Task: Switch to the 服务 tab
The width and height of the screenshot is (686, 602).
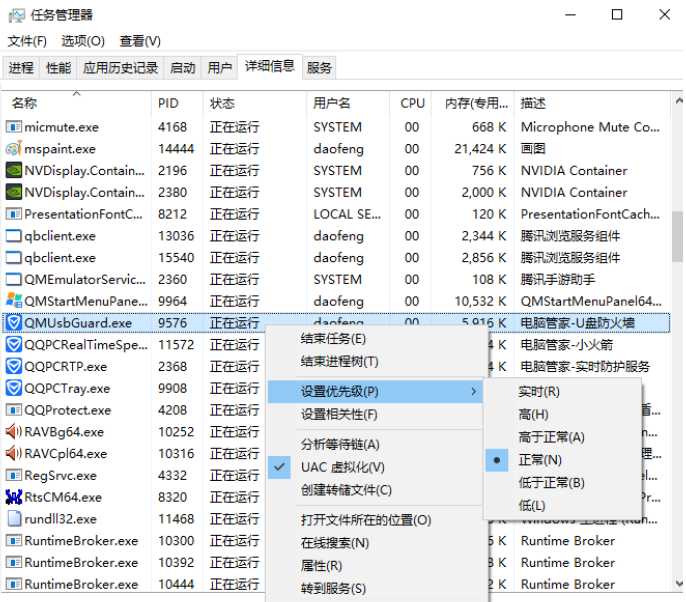Action: click(x=319, y=68)
